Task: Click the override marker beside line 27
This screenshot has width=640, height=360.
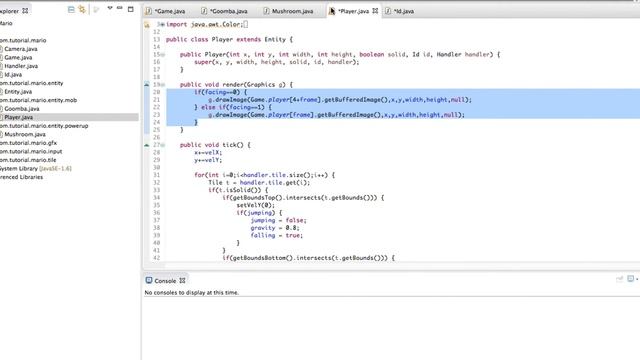Action: (x=147, y=145)
